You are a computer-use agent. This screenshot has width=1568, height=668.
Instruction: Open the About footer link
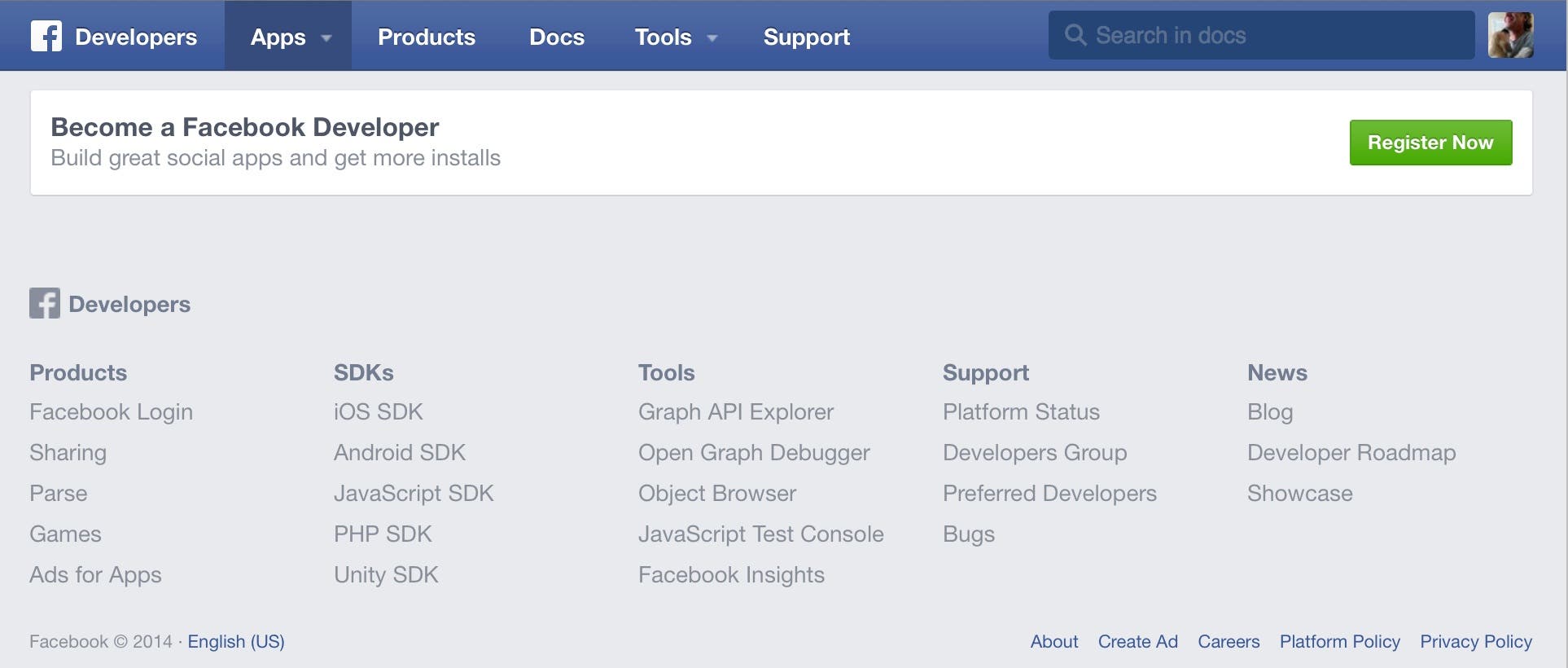(x=1054, y=641)
